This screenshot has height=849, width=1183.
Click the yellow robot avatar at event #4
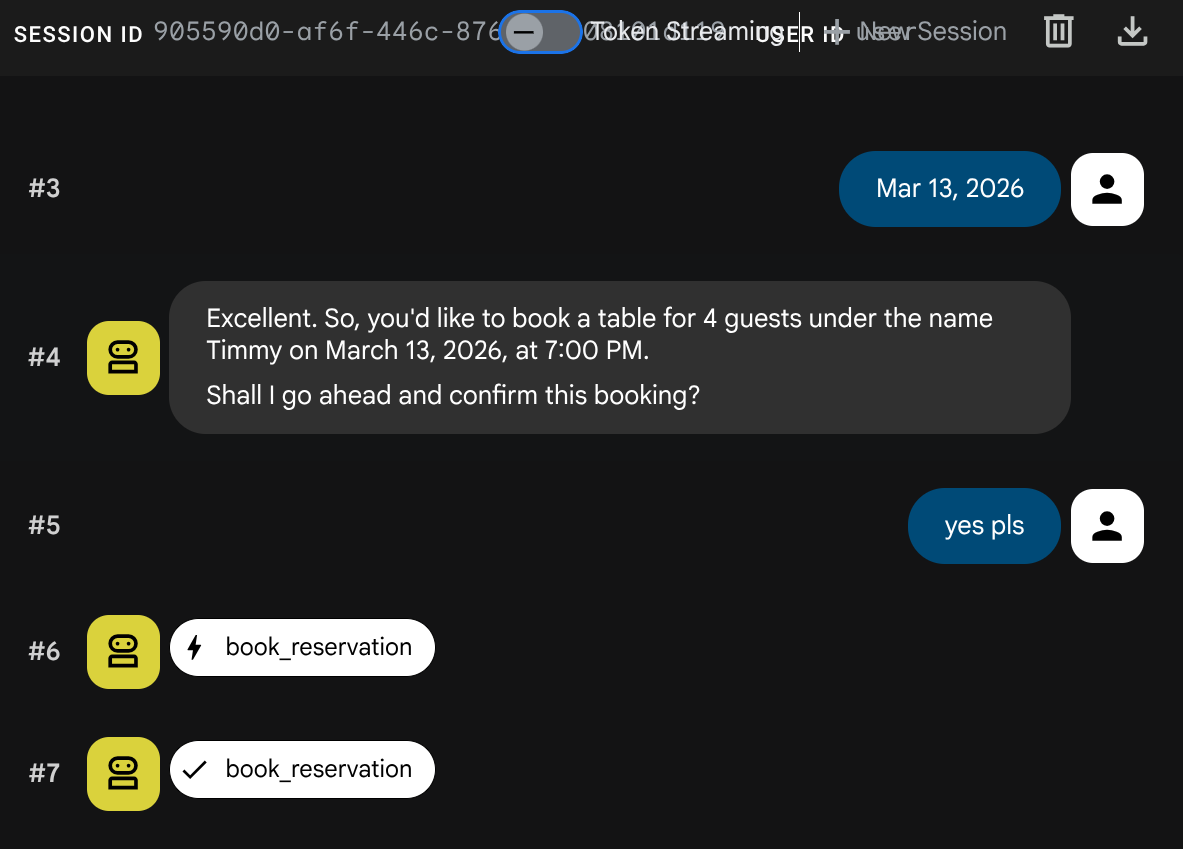[x=123, y=358]
